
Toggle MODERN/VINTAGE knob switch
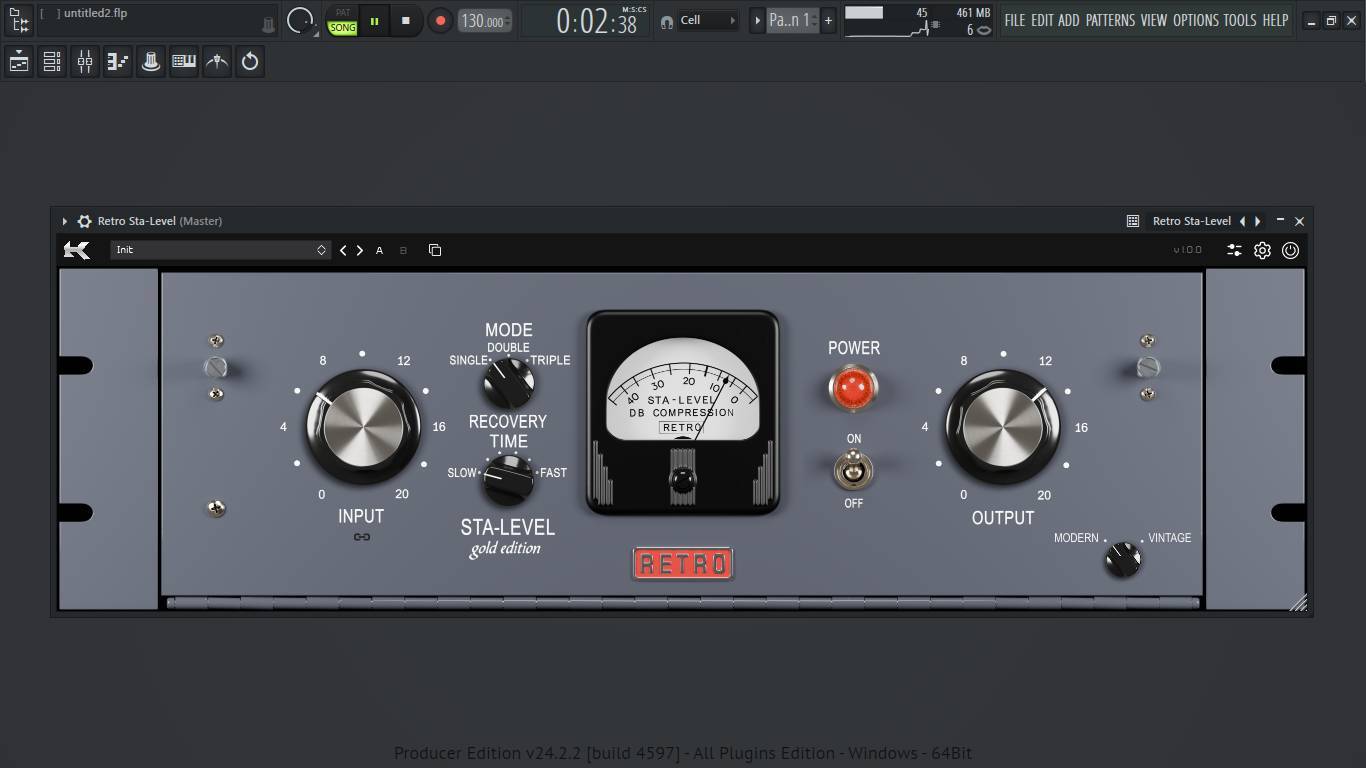1122,559
